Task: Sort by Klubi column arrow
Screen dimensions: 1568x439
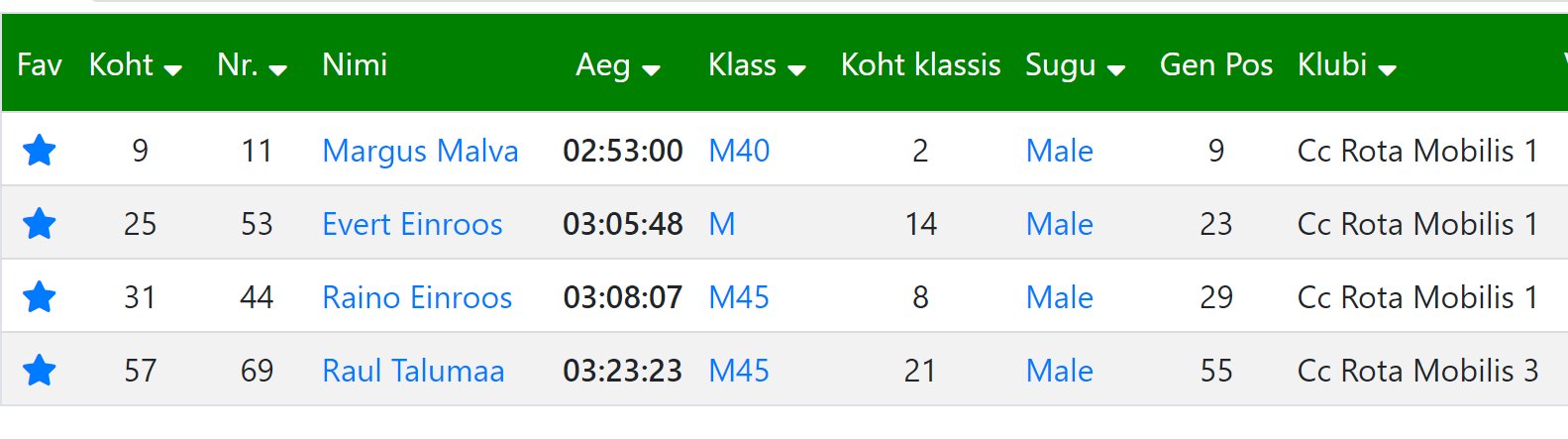Action: point(1387,69)
